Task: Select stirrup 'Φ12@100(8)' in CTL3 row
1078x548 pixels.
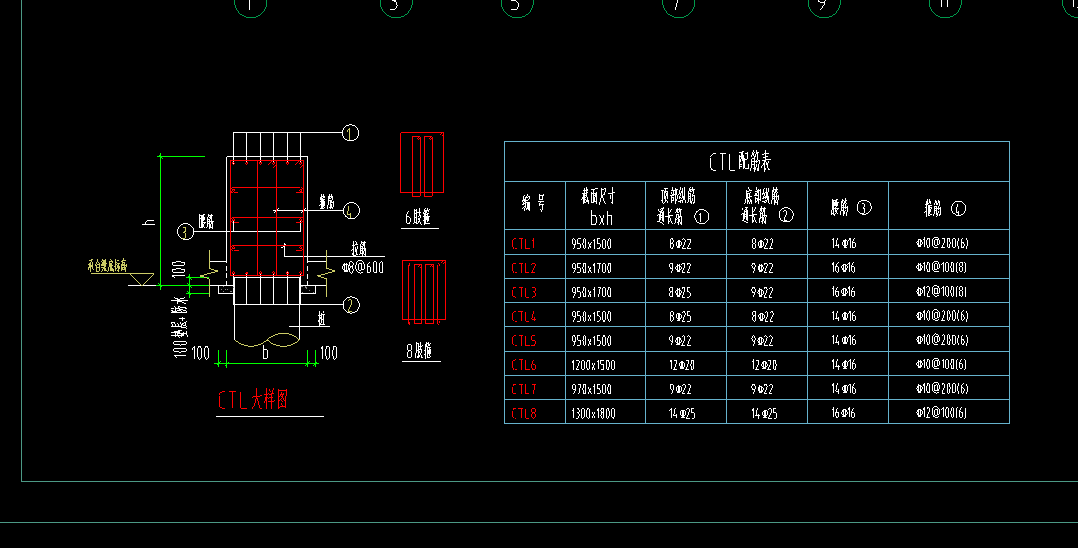Action: (942, 292)
